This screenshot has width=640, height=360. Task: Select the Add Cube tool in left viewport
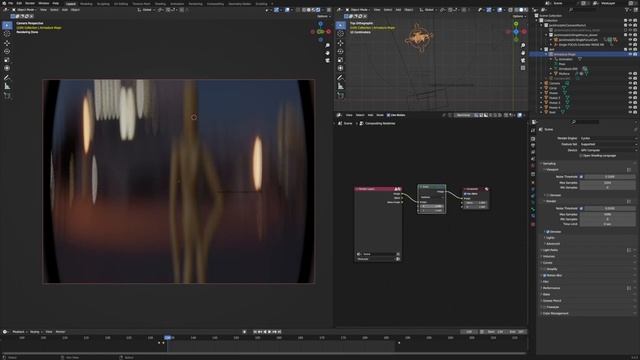[7, 96]
